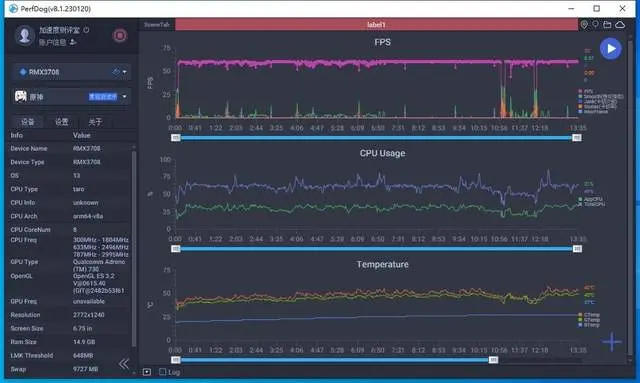
Task: Click the 账户信息 account info link
Action: pos(52,42)
